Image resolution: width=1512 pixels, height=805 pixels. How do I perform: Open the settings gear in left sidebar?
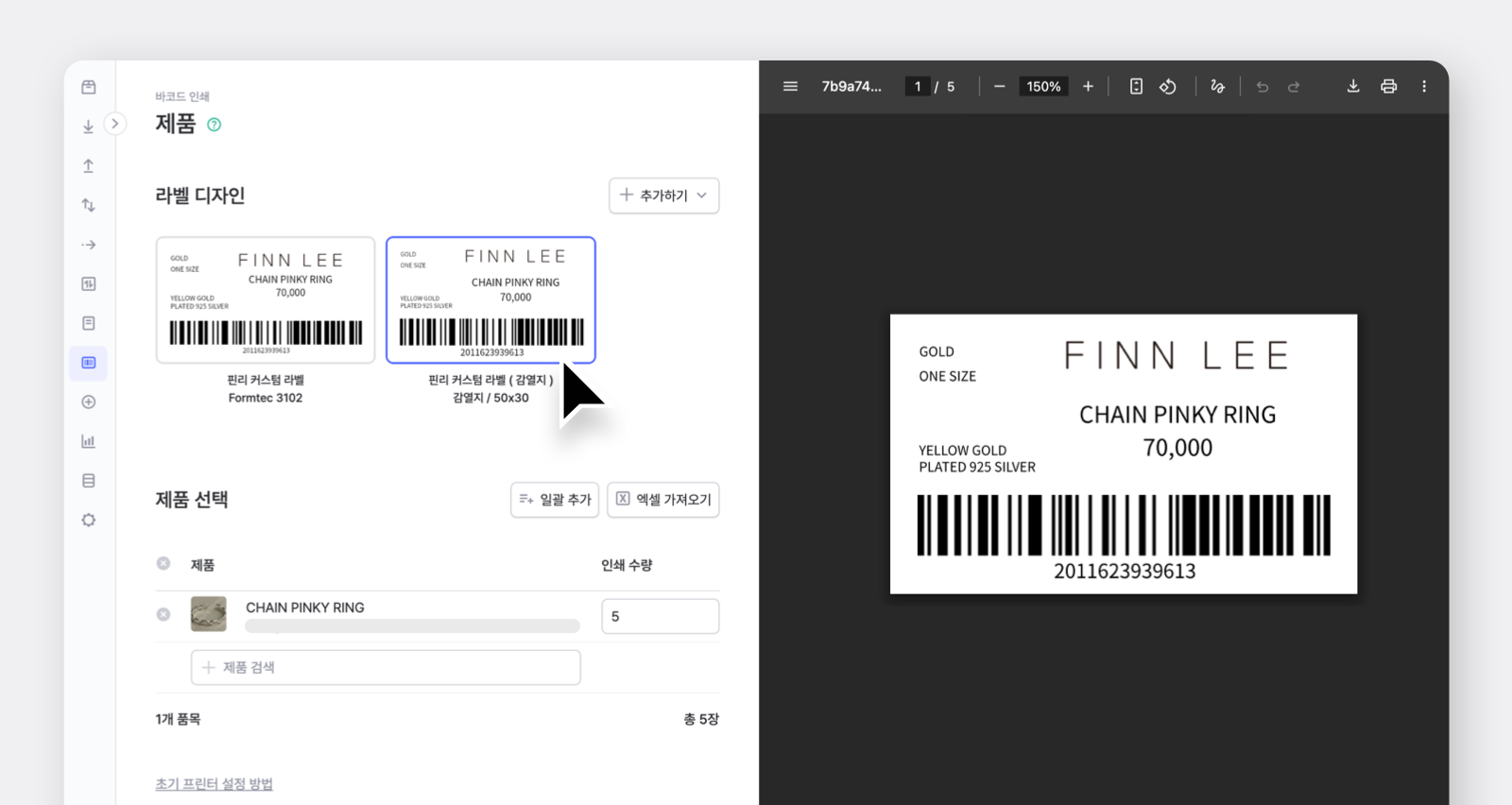tap(89, 520)
